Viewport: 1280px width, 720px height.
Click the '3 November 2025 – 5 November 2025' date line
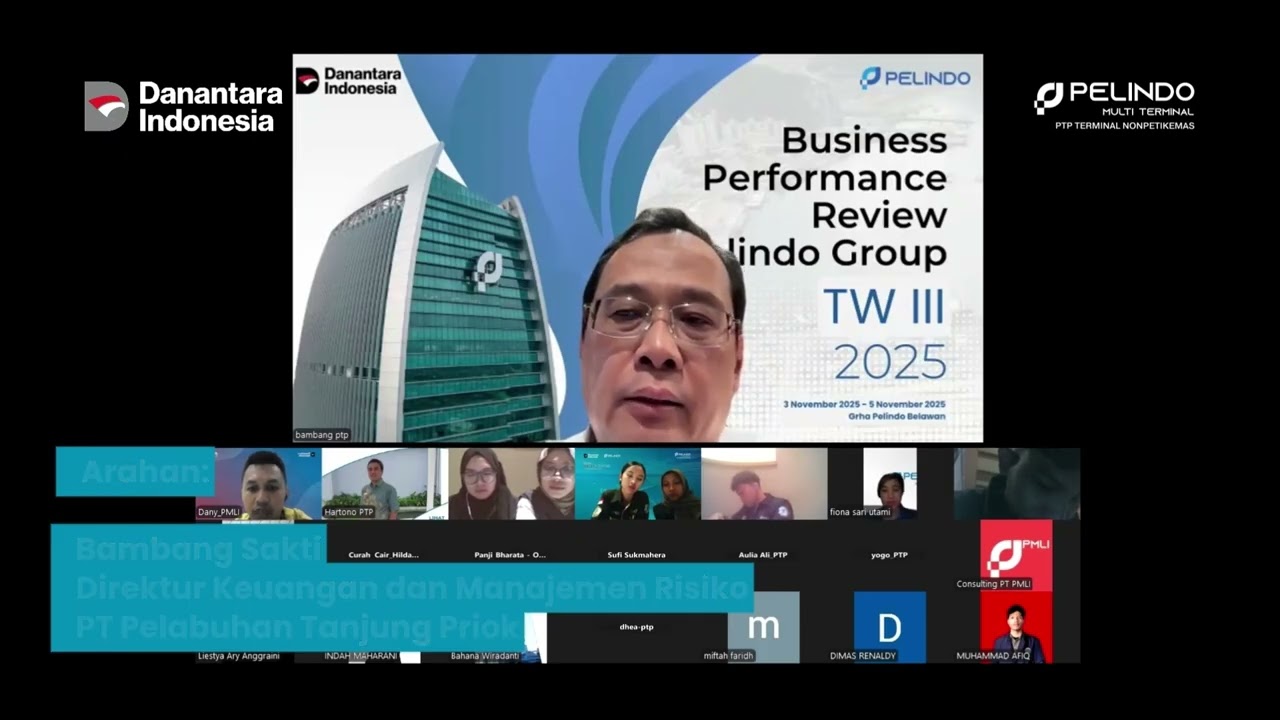(x=864, y=404)
